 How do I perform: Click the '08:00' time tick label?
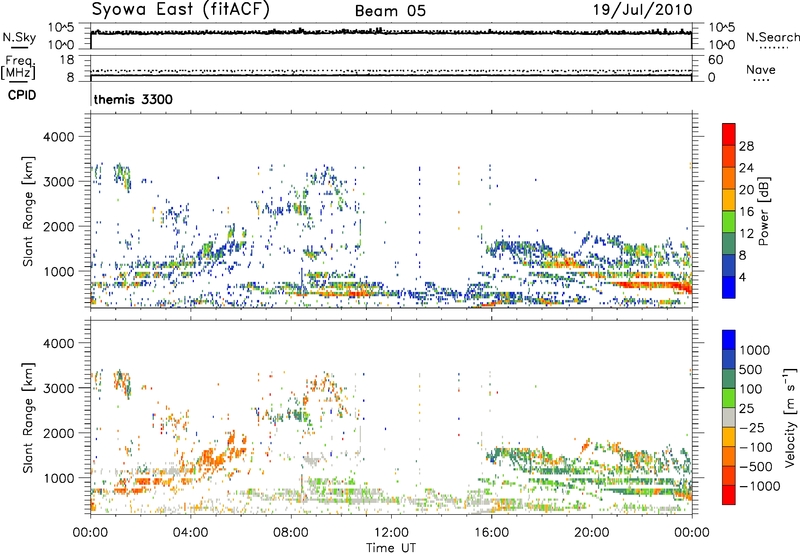pyautogui.click(x=291, y=533)
